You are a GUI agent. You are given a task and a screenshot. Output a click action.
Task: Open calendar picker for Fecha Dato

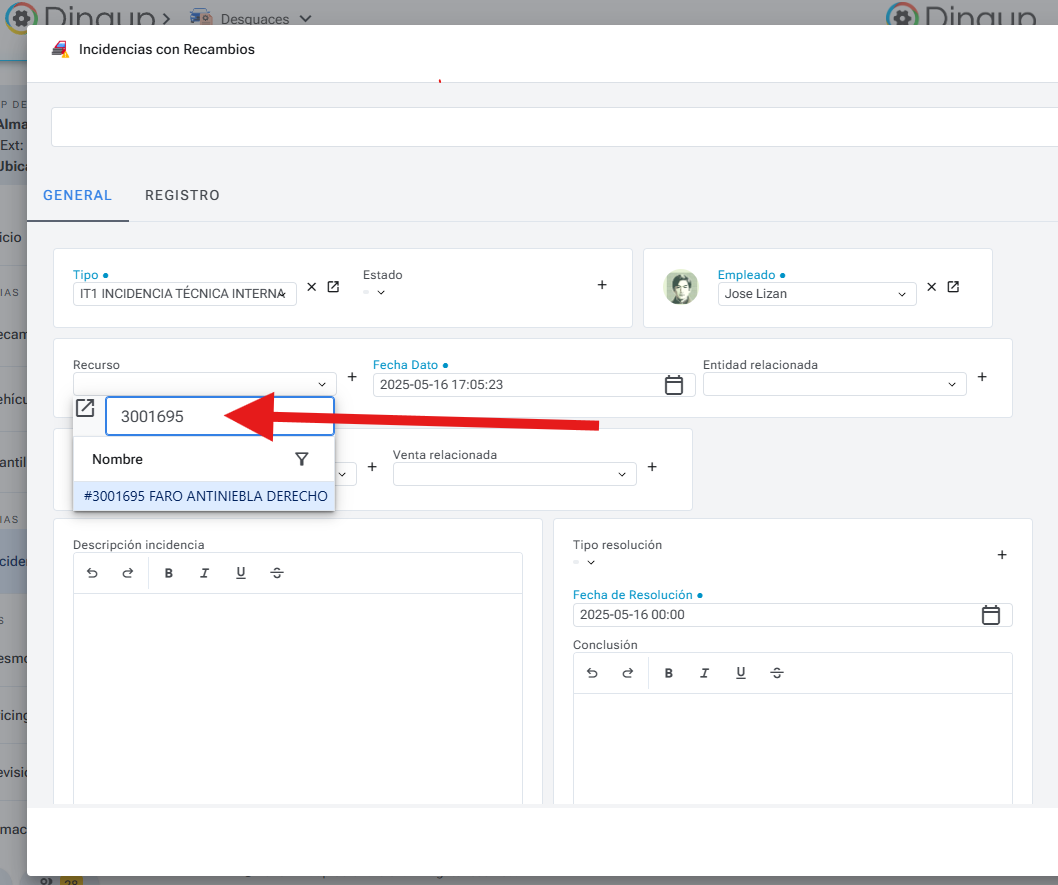(x=674, y=385)
